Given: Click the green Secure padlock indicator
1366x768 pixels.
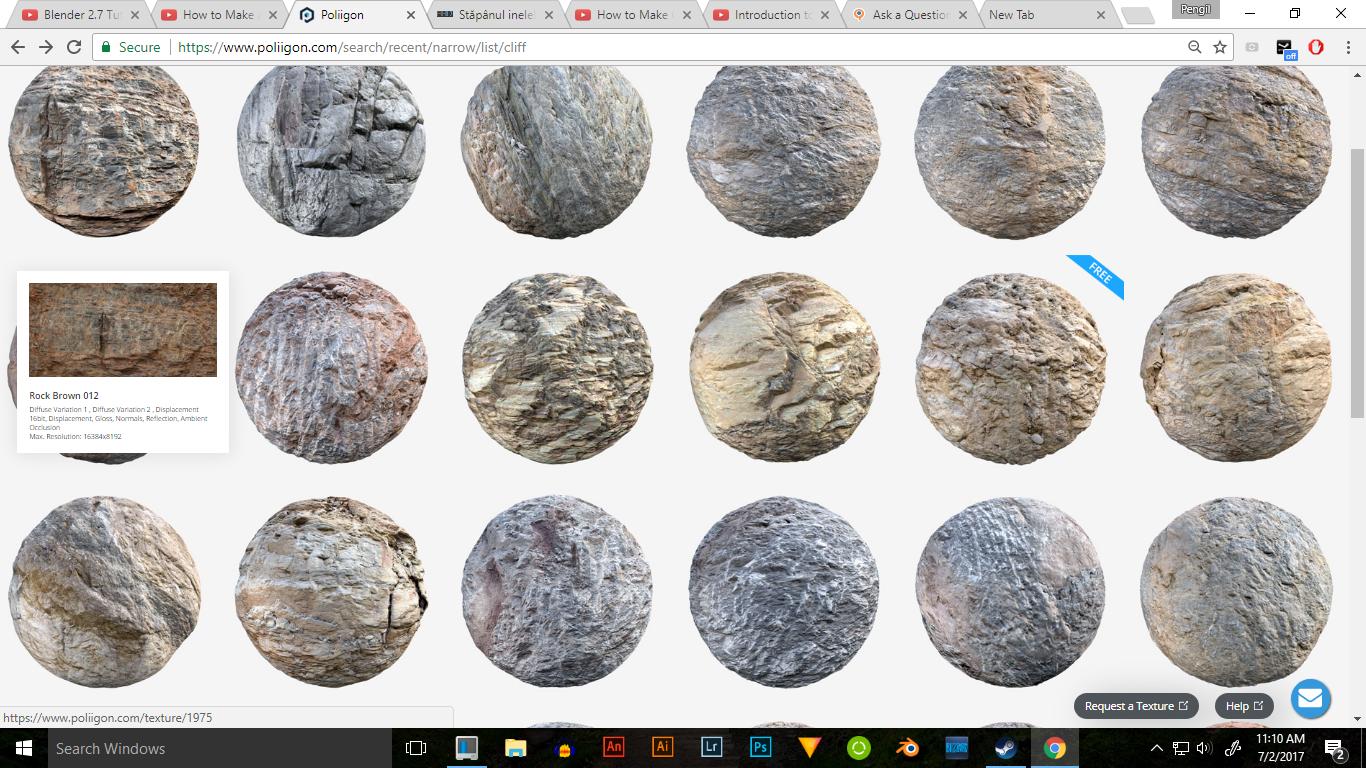Looking at the screenshot, I should point(131,47).
